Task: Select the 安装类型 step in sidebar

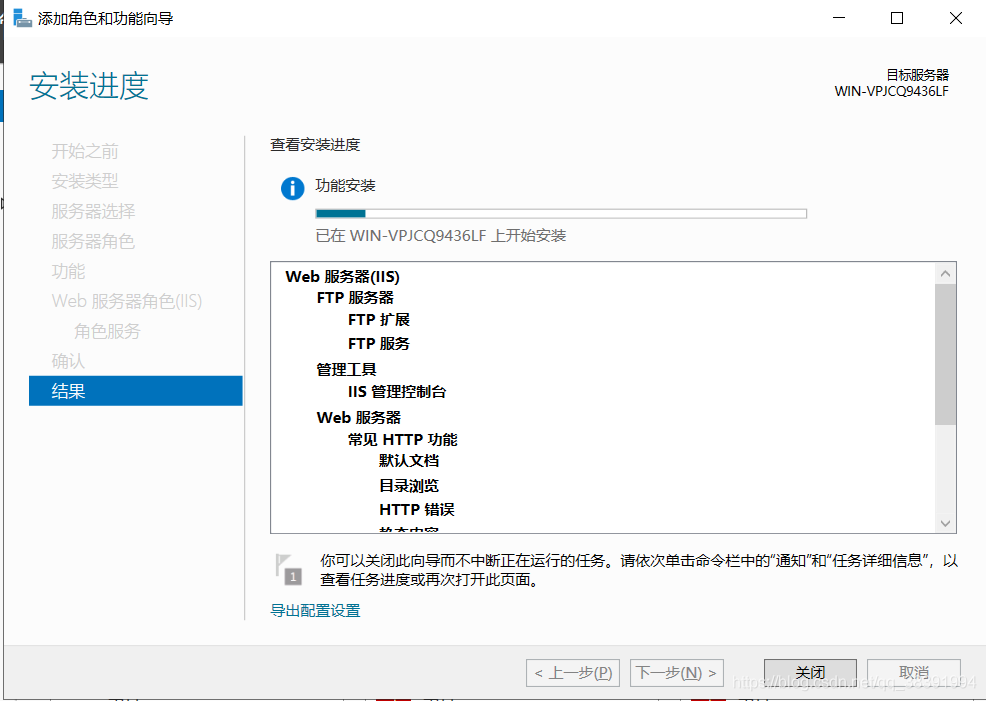Action: tap(85, 181)
